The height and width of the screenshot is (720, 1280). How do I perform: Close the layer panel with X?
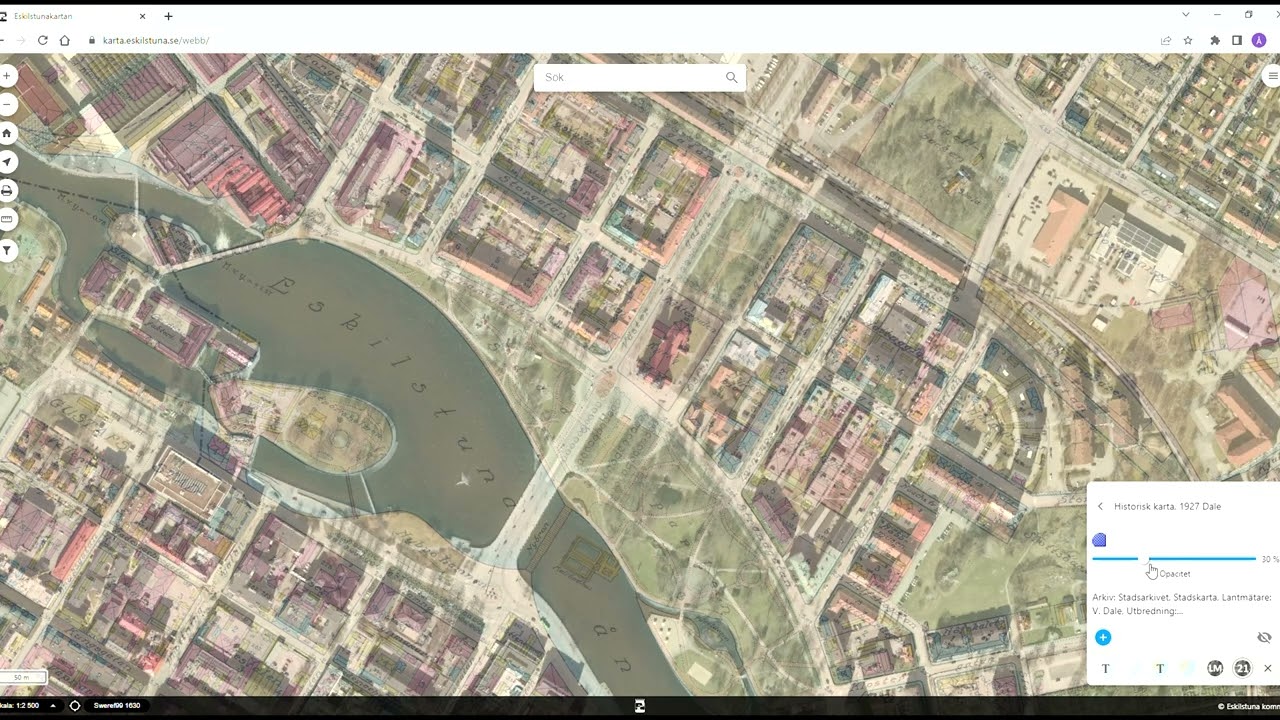[x=1268, y=668]
